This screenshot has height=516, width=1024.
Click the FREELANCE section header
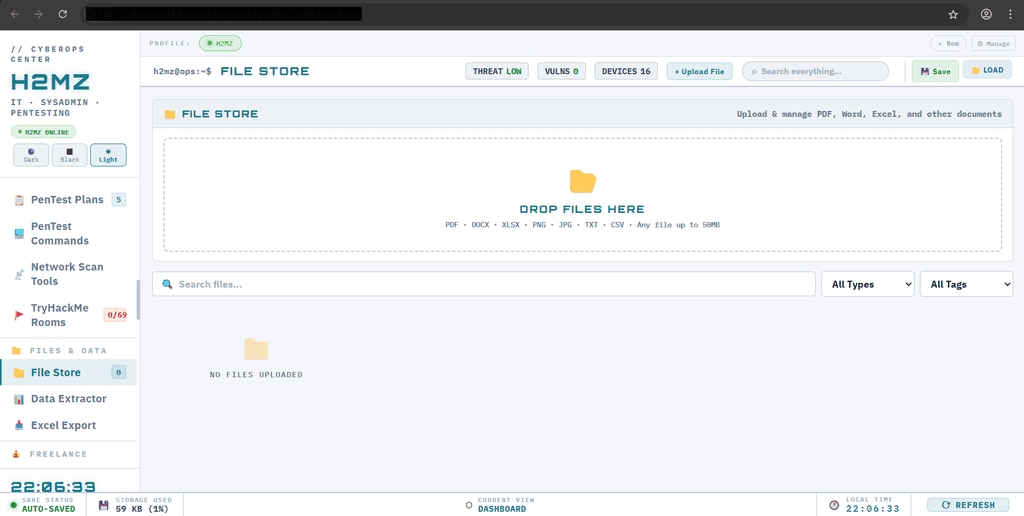58,454
